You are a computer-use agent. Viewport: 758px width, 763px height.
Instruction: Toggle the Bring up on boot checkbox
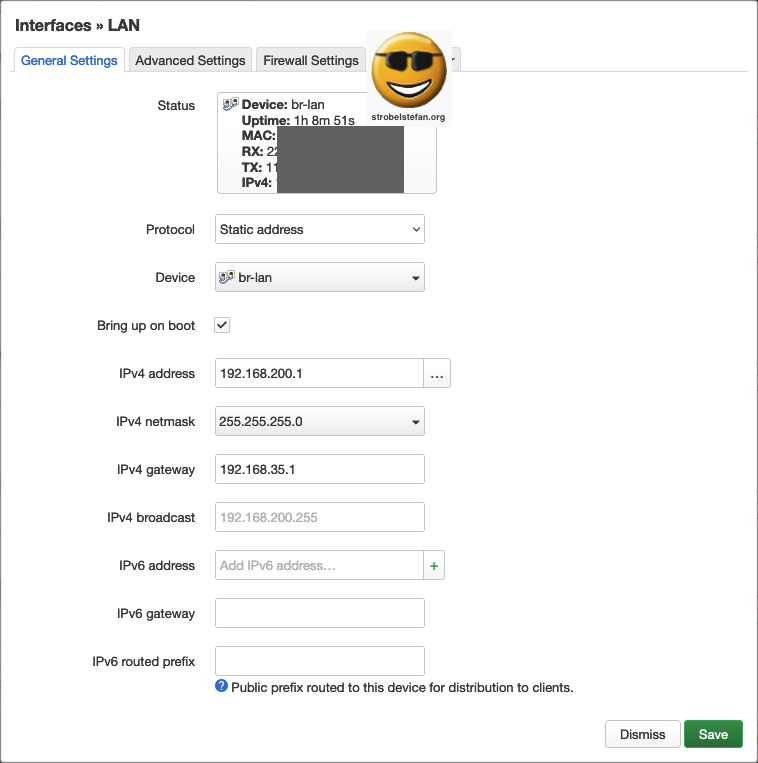click(222, 325)
